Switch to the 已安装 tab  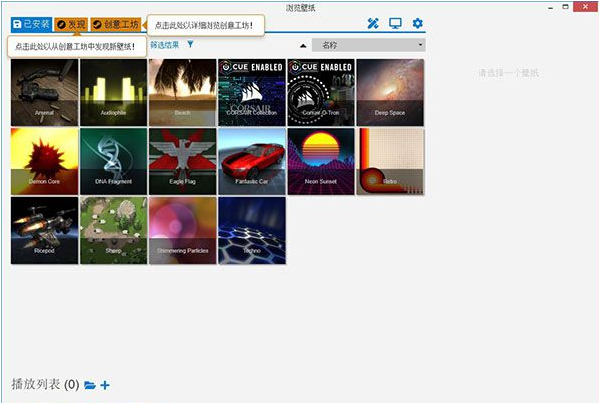[31, 24]
